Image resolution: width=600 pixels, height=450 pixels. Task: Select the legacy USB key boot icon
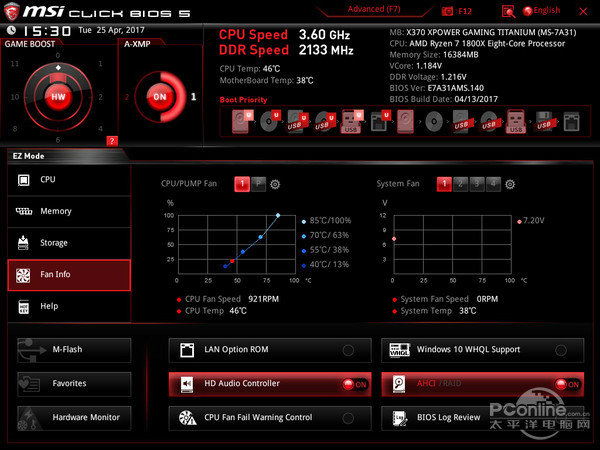pos(516,121)
